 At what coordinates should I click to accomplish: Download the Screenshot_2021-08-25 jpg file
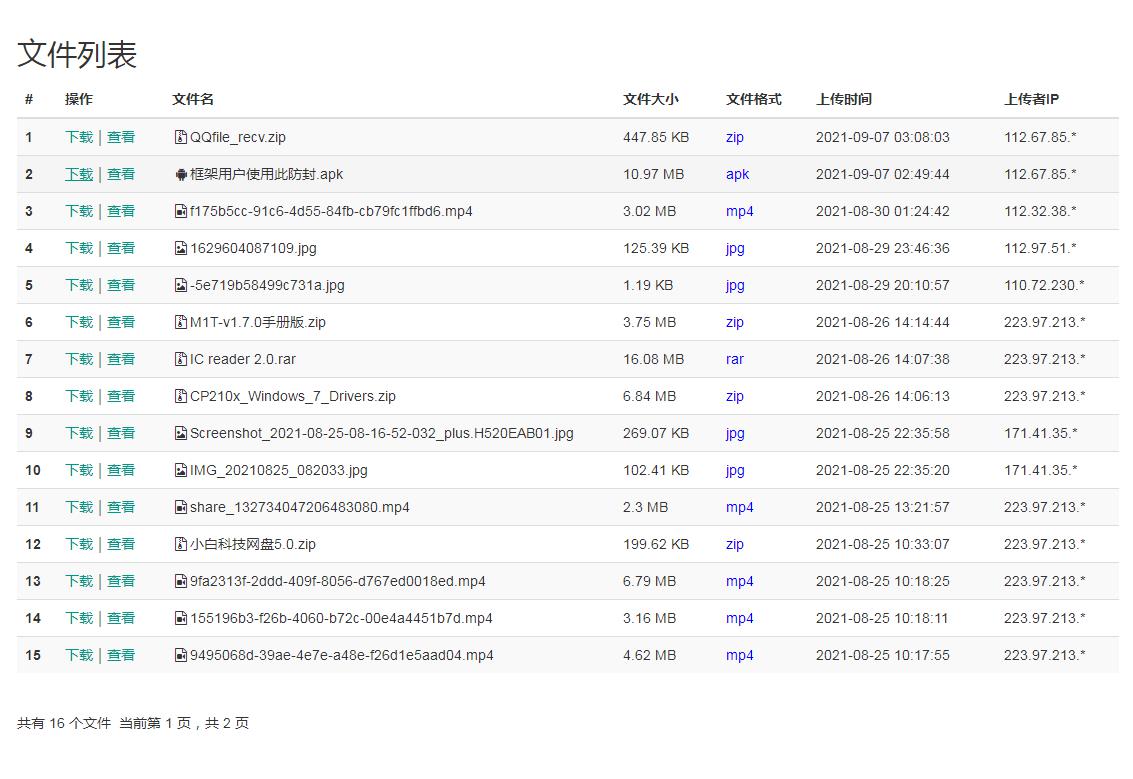(x=79, y=433)
